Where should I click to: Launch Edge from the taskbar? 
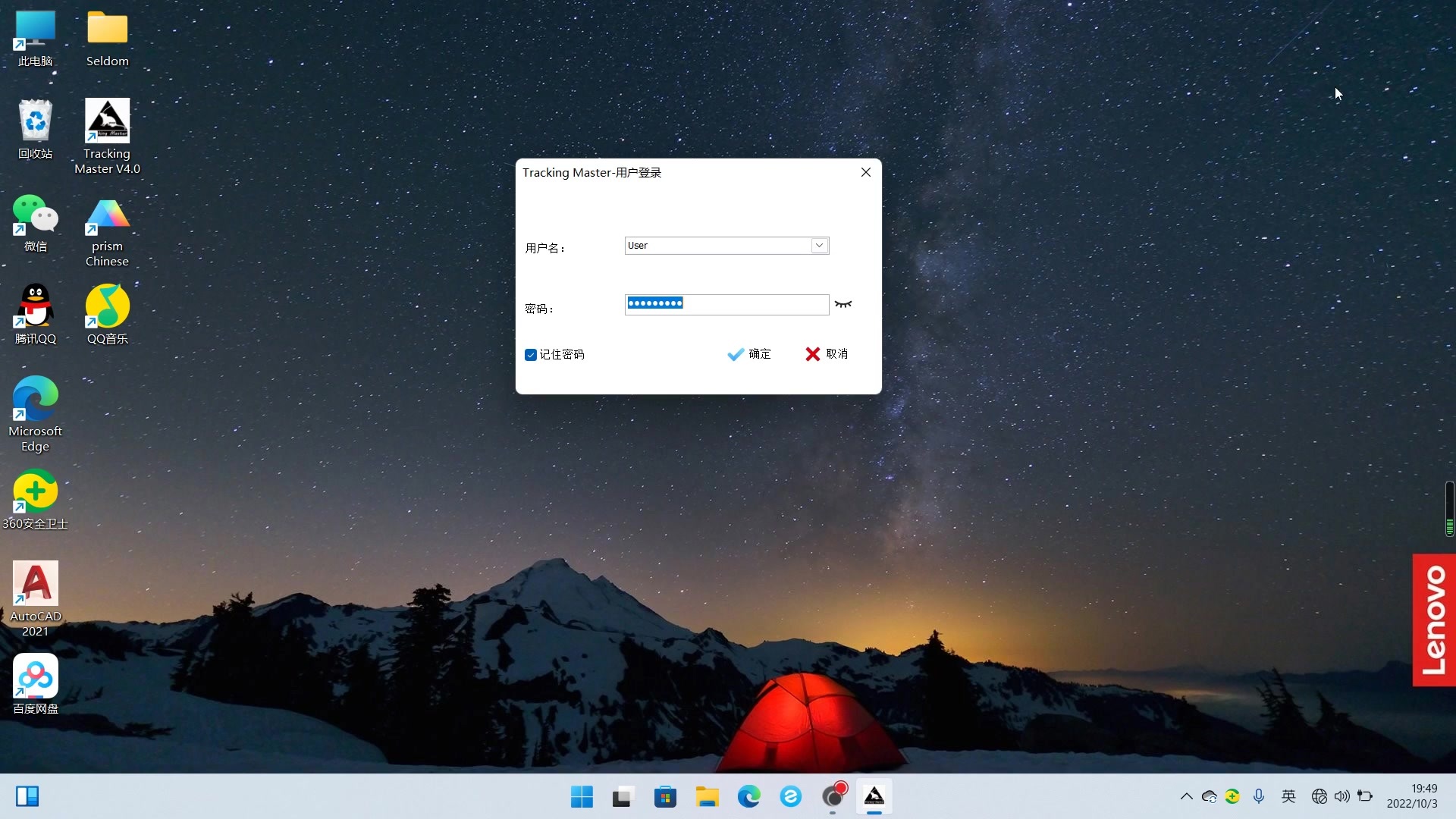tap(748, 796)
